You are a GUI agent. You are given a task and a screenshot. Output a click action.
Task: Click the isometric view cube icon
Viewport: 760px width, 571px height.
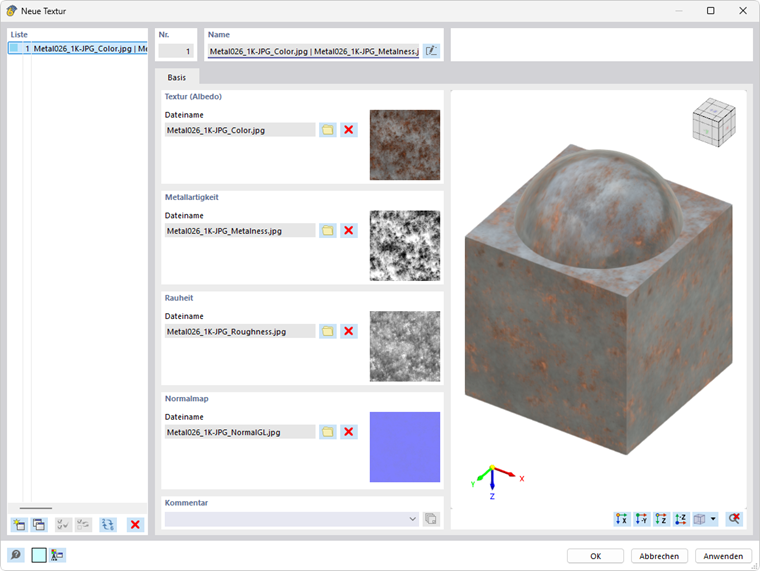[x=699, y=519]
